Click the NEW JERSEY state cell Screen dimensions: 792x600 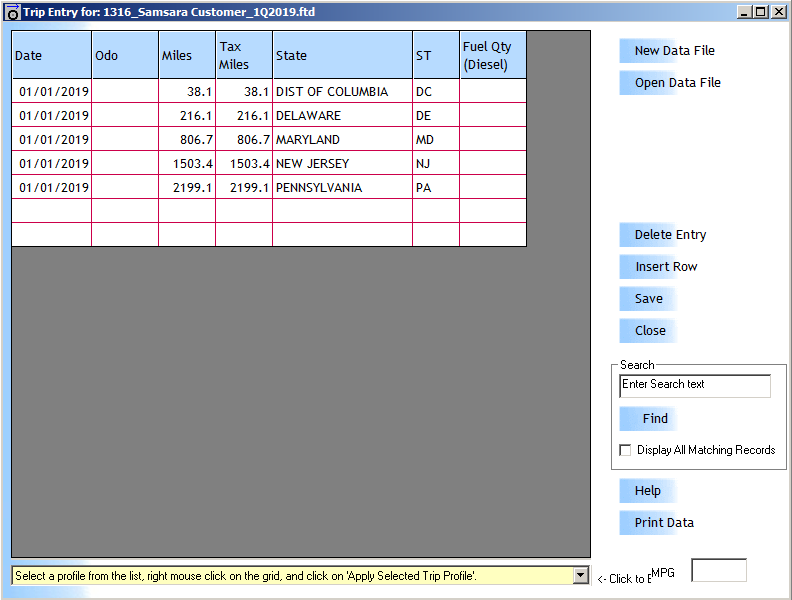click(x=342, y=163)
